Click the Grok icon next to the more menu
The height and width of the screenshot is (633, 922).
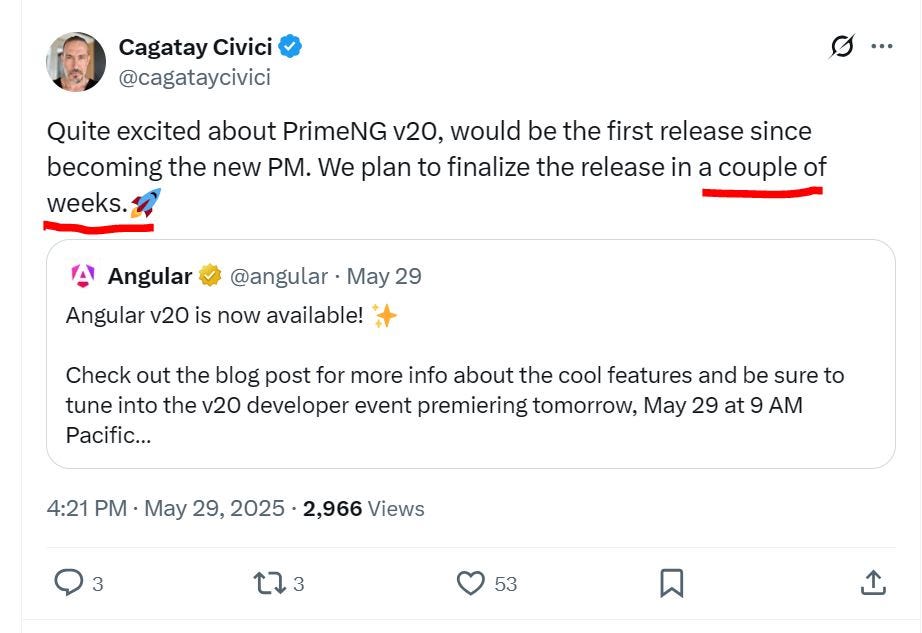[842, 46]
